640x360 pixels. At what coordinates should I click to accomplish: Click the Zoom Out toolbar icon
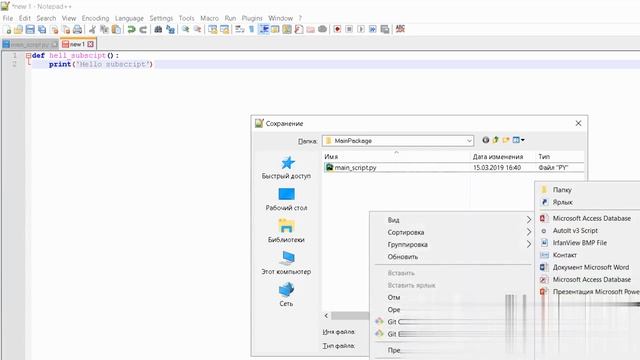click(198, 29)
